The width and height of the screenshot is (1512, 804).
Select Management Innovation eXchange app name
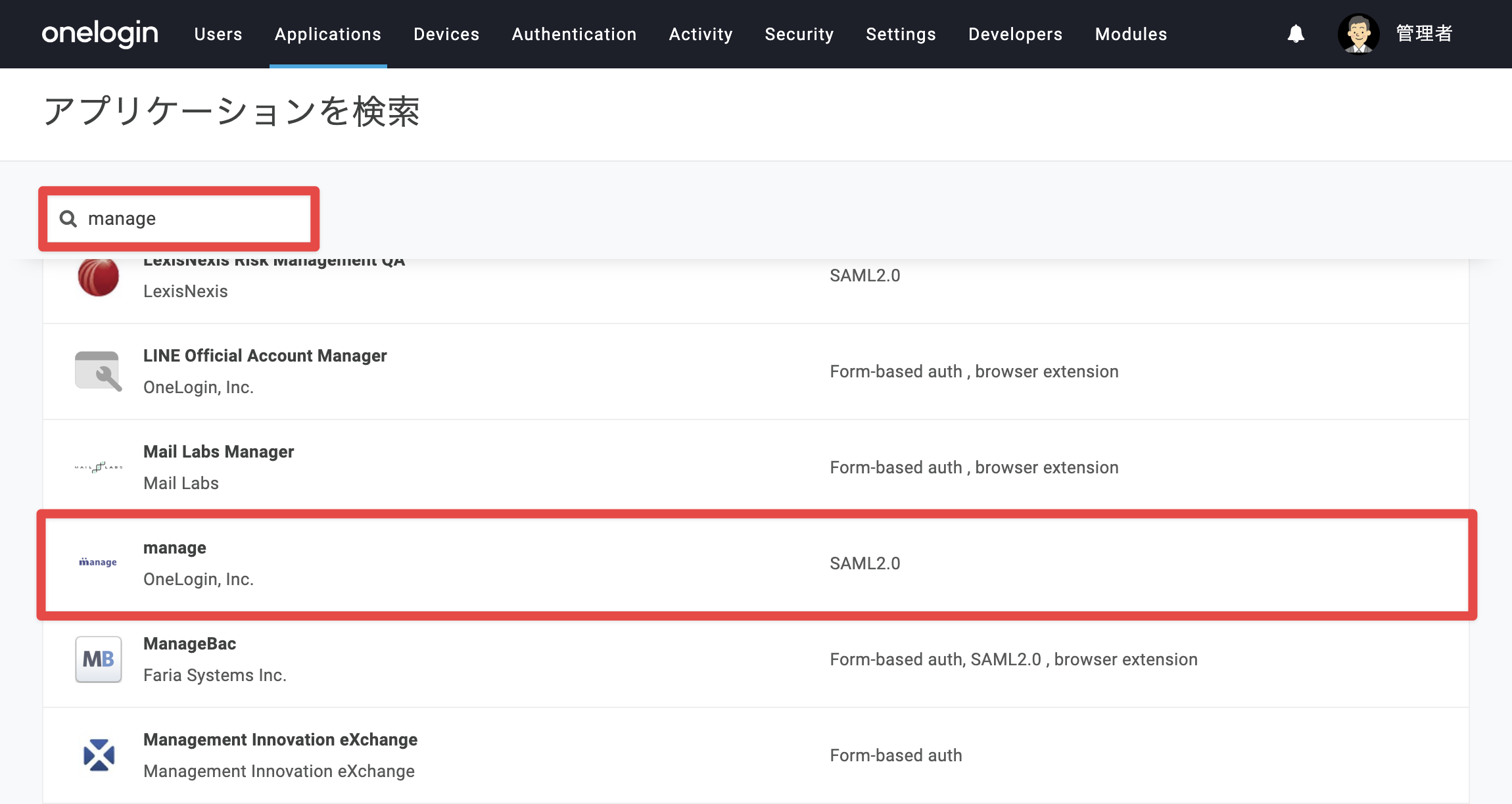tap(280, 740)
